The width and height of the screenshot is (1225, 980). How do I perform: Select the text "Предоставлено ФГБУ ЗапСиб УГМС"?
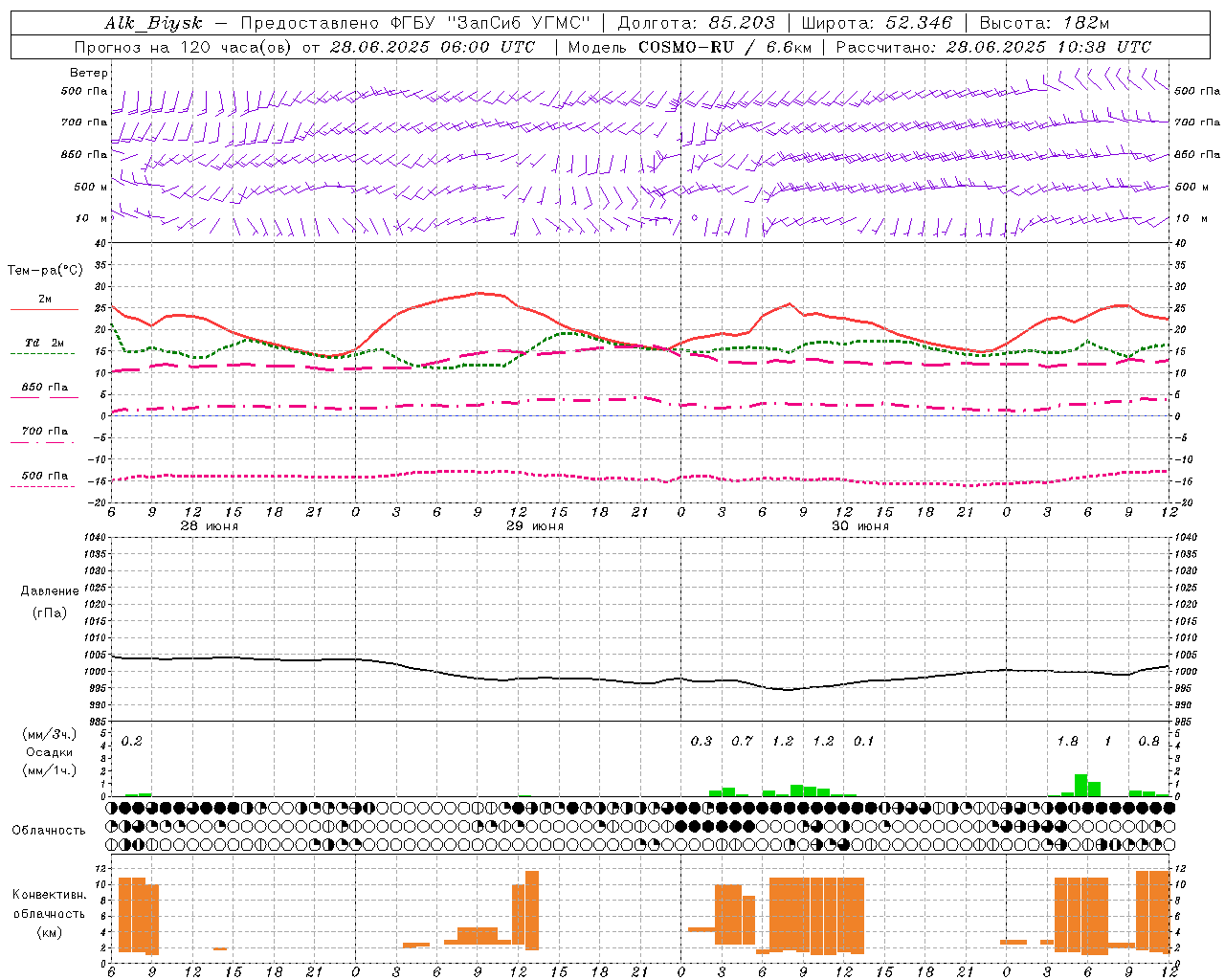click(x=415, y=24)
